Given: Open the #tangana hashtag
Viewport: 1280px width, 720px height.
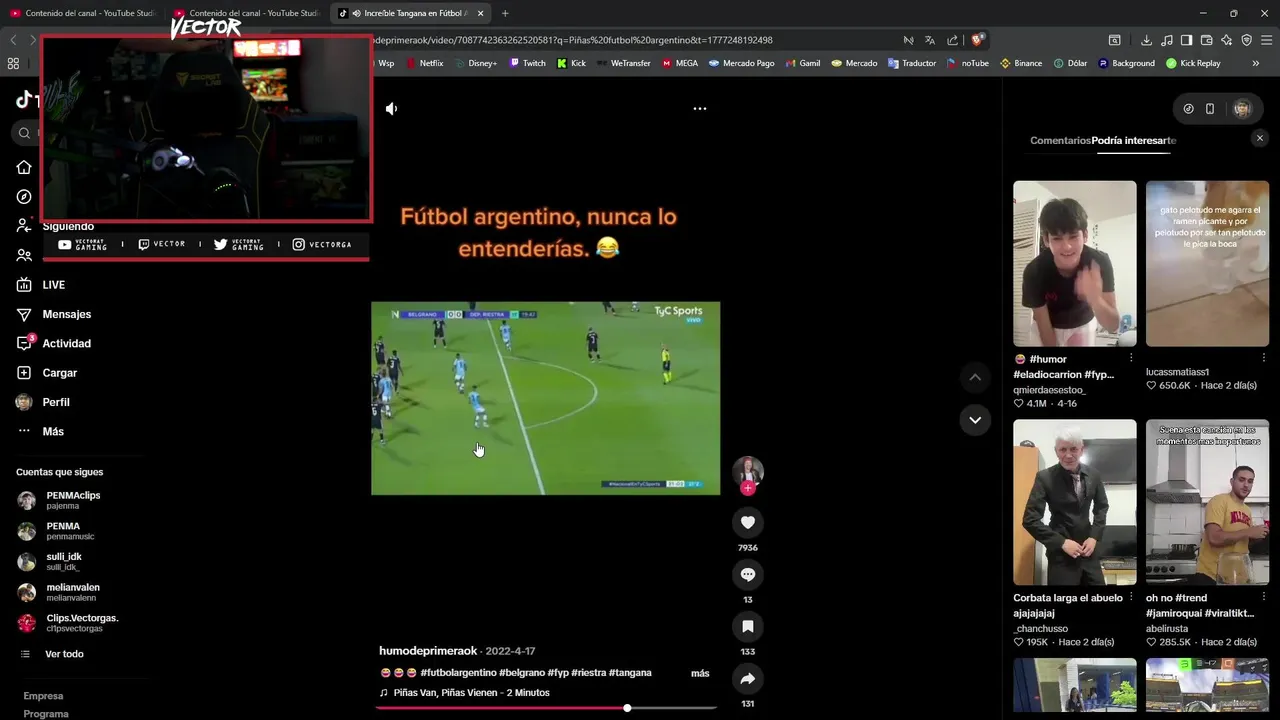Looking at the screenshot, I should point(630,673).
